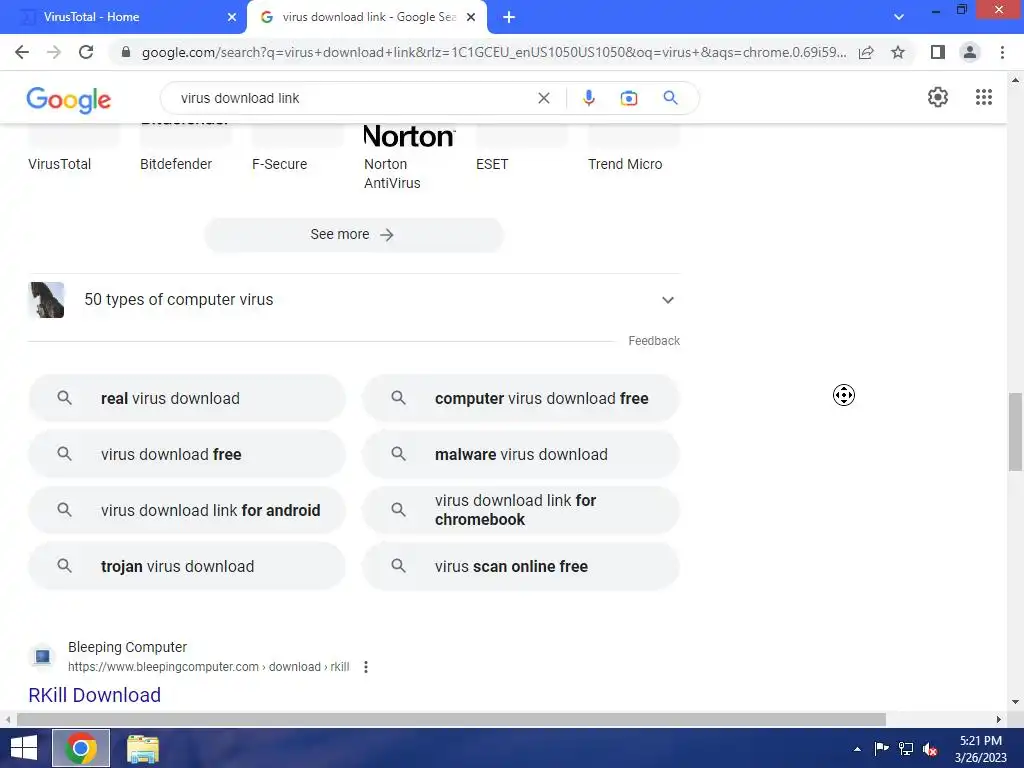Clear the search query with X

click(543, 98)
